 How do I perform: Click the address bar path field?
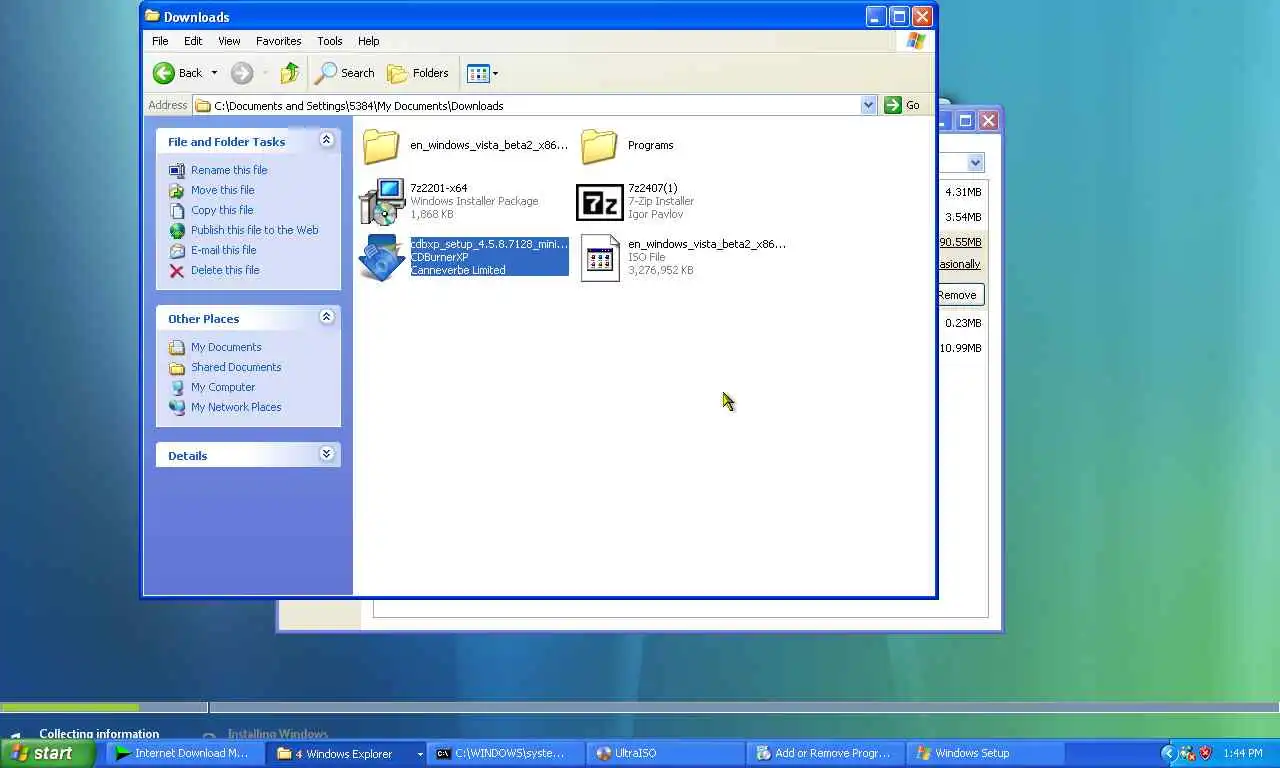(x=527, y=105)
